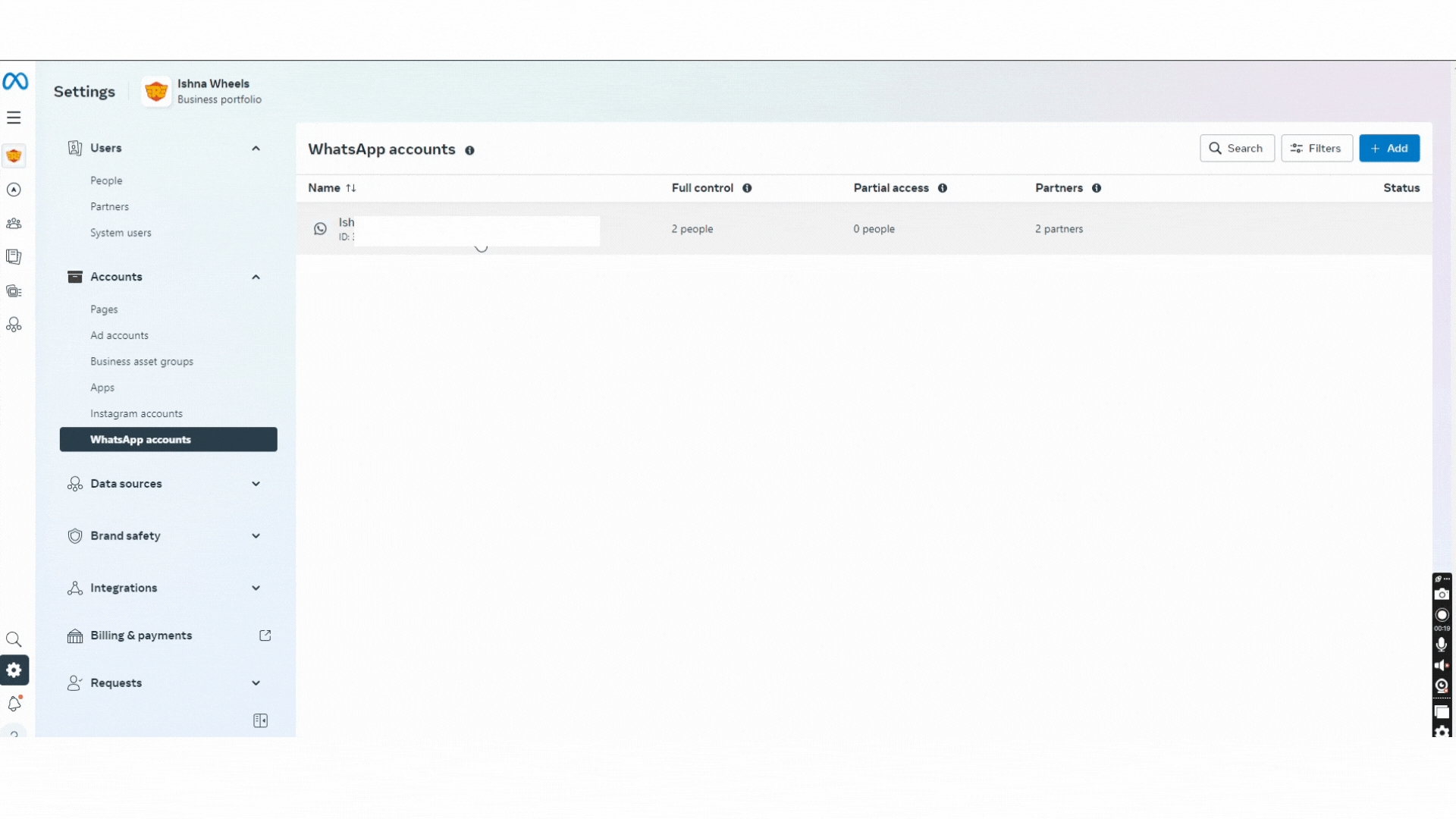Click info icon beside WhatsApp accounts title

point(469,150)
